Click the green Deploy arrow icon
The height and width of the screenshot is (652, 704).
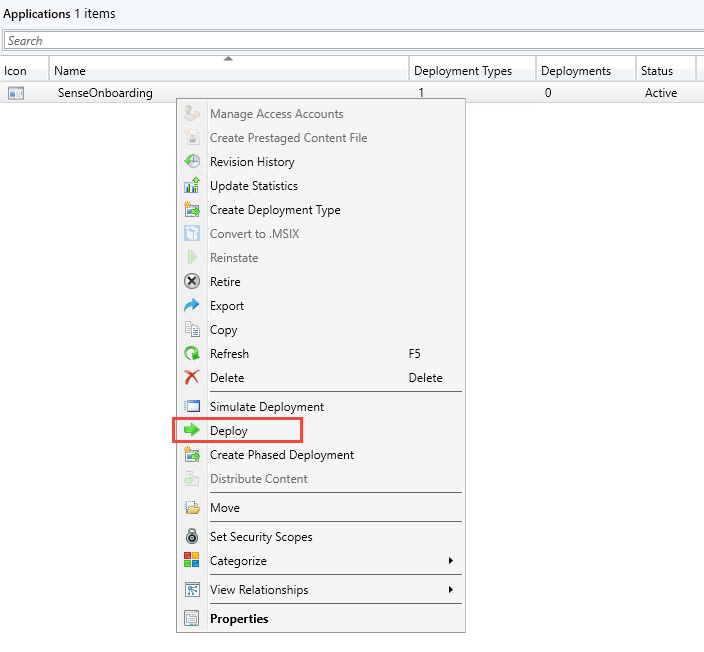[193, 431]
